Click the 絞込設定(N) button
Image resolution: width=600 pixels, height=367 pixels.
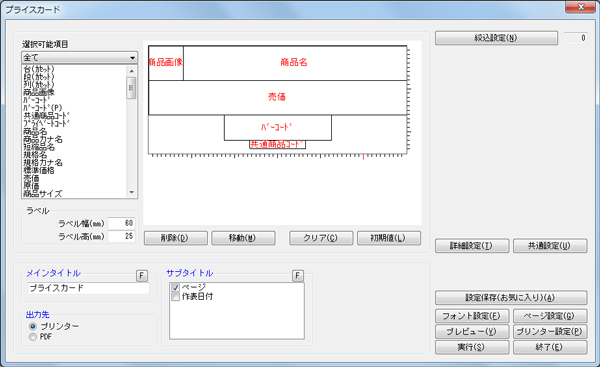(496, 38)
